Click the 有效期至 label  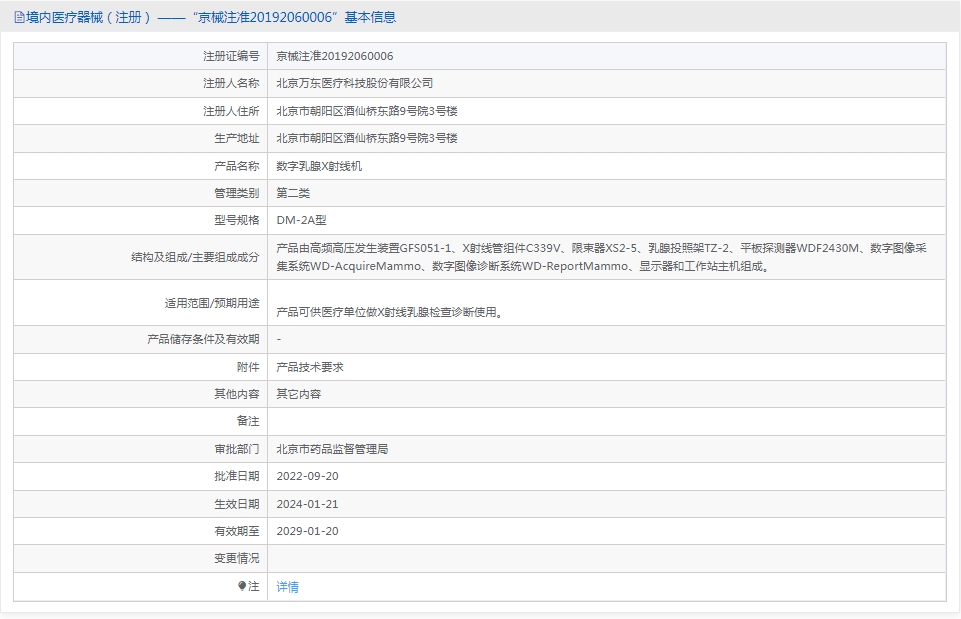click(x=237, y=531)
